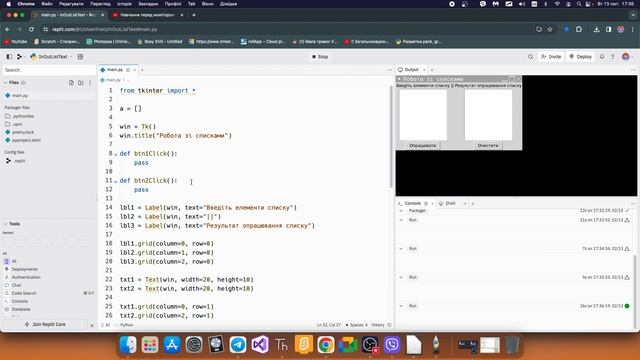640x360 pixels.
Task: Open the user avatar menu
Action: pos(626,57)
